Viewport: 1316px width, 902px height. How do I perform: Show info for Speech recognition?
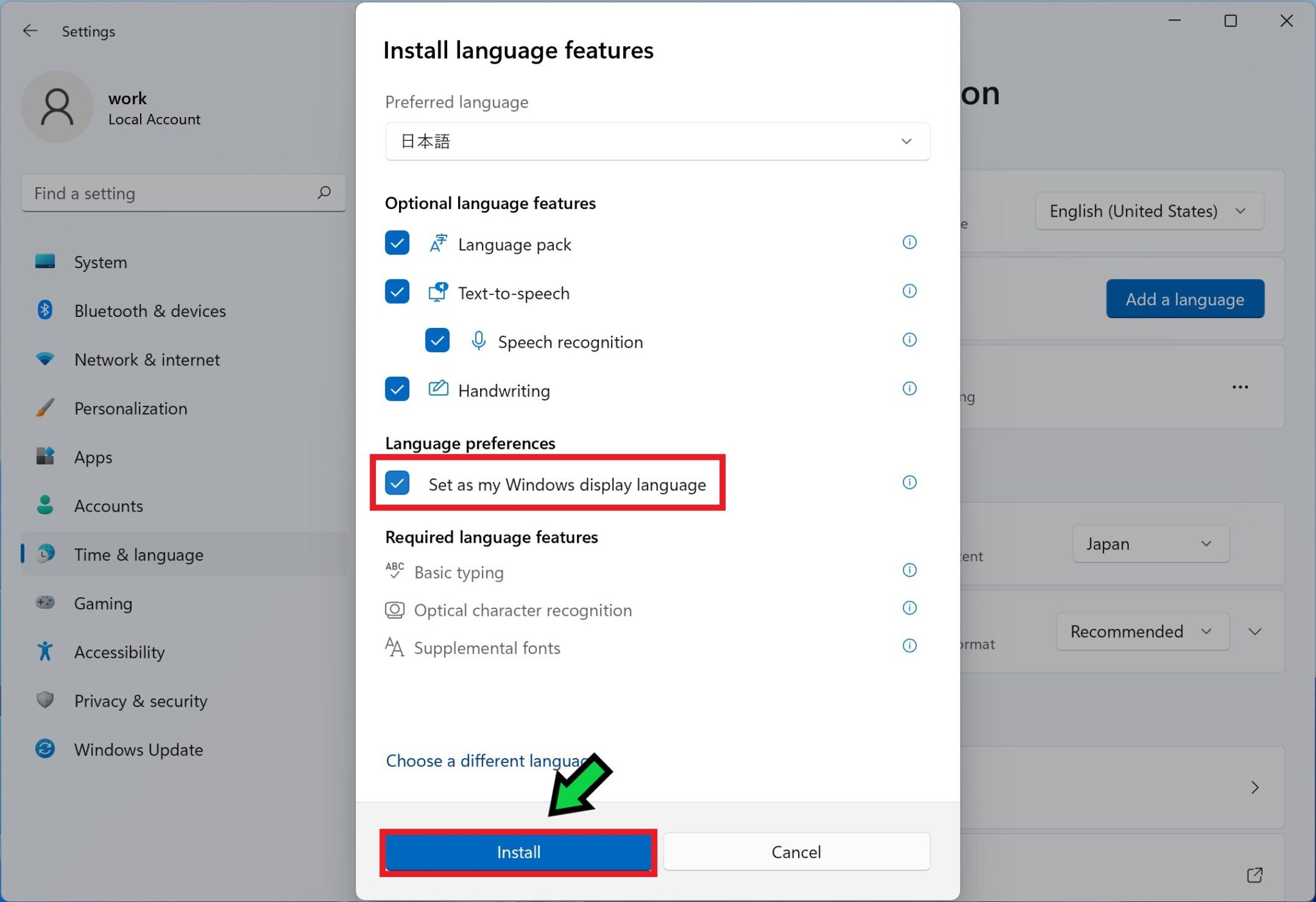[x=909, y=339]
